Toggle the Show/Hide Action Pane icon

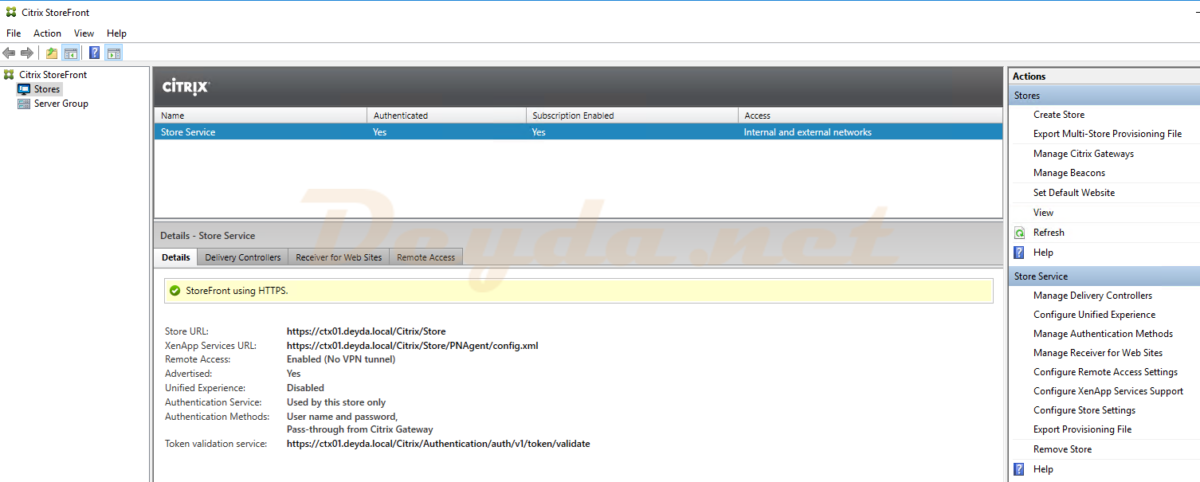(113, 53)
